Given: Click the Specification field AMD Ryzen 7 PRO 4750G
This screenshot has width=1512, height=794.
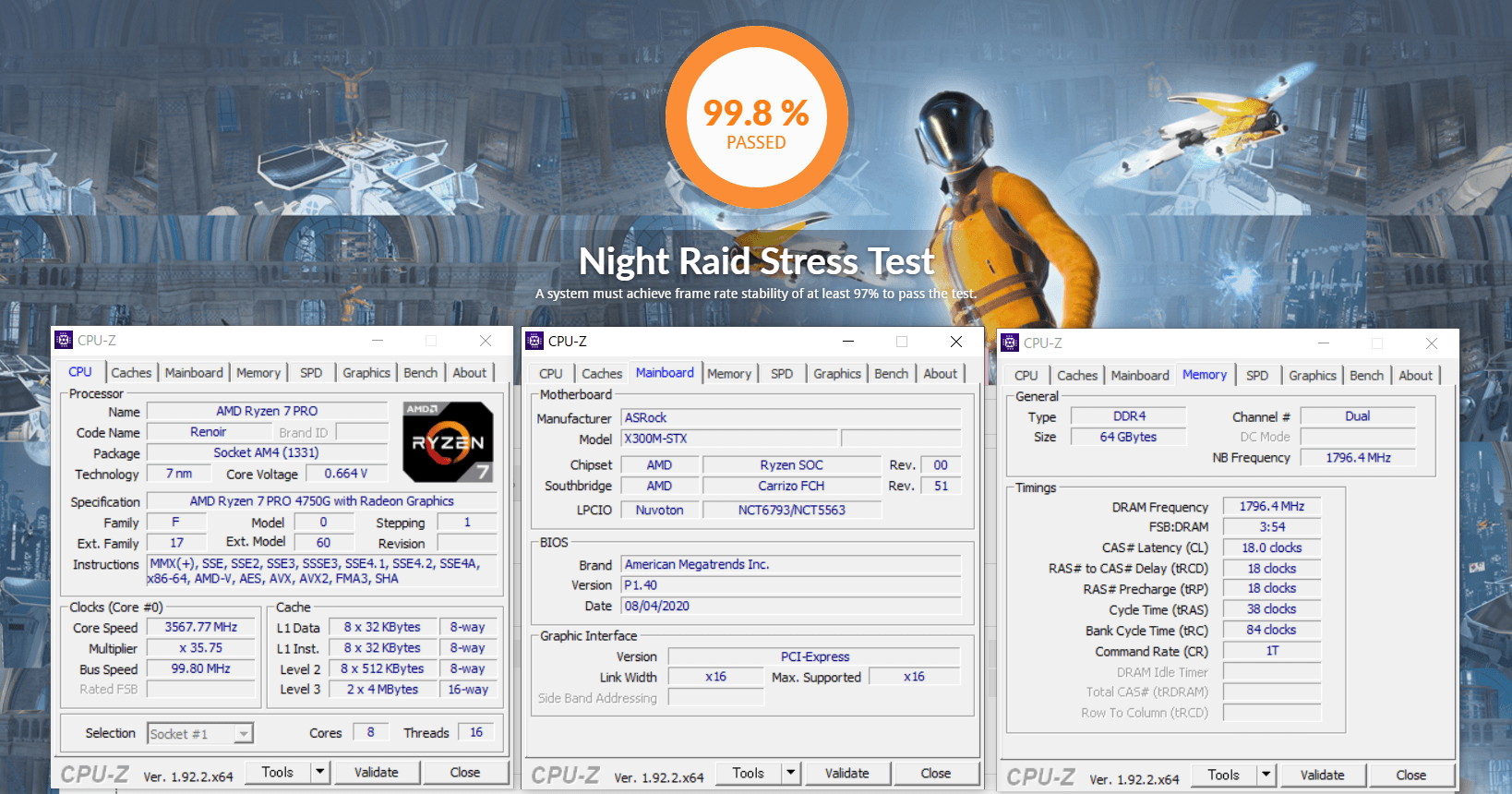Looking at the screenshot, I should click(322, 501).
